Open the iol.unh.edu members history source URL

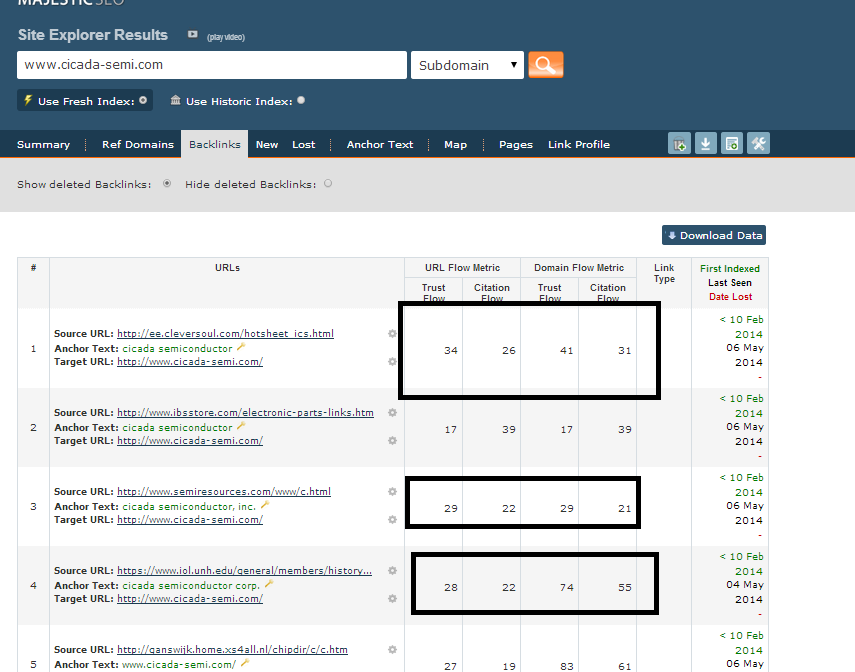[244, 571]
